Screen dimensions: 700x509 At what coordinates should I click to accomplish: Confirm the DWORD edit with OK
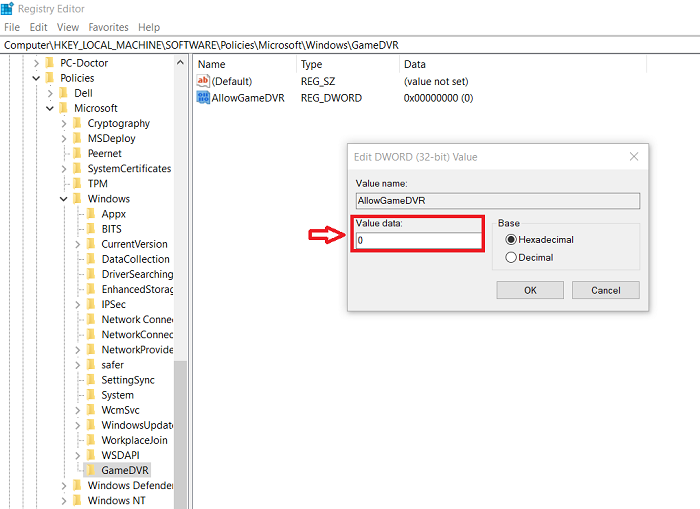[530, 290]
